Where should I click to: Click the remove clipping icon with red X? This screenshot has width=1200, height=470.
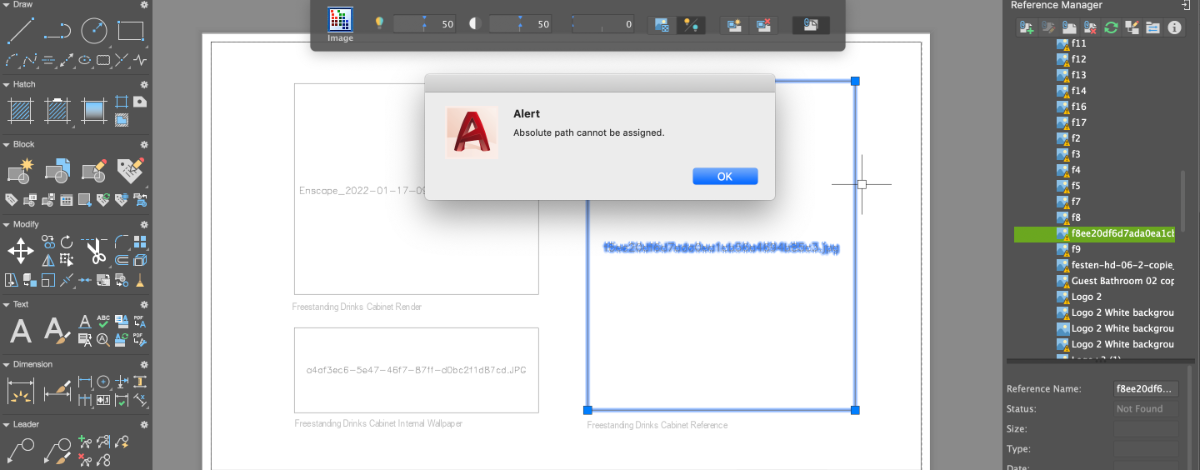762,24
